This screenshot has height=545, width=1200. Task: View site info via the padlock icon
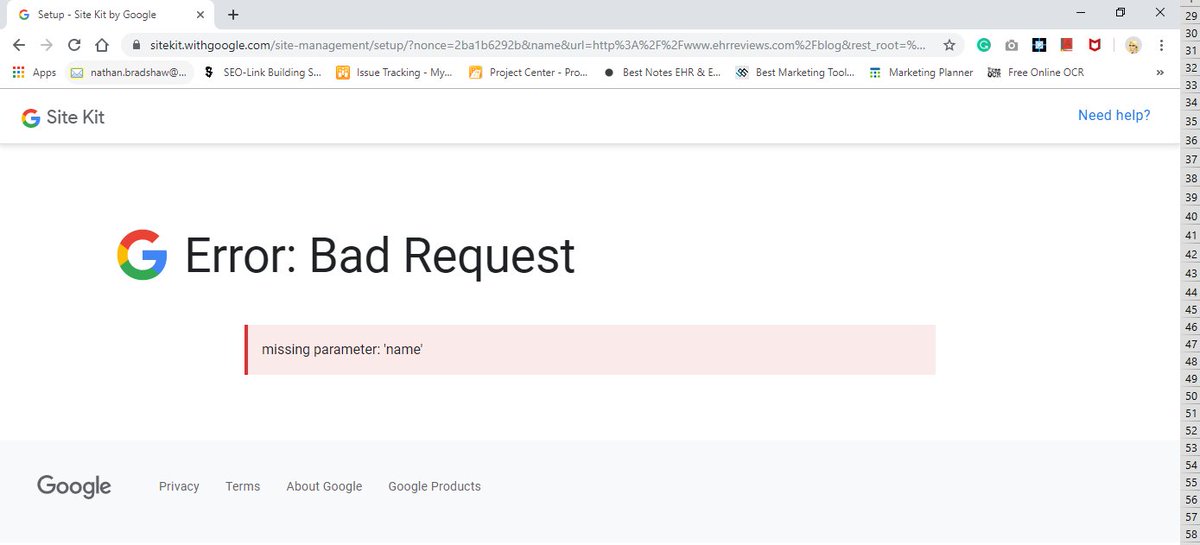pos(137,45)
